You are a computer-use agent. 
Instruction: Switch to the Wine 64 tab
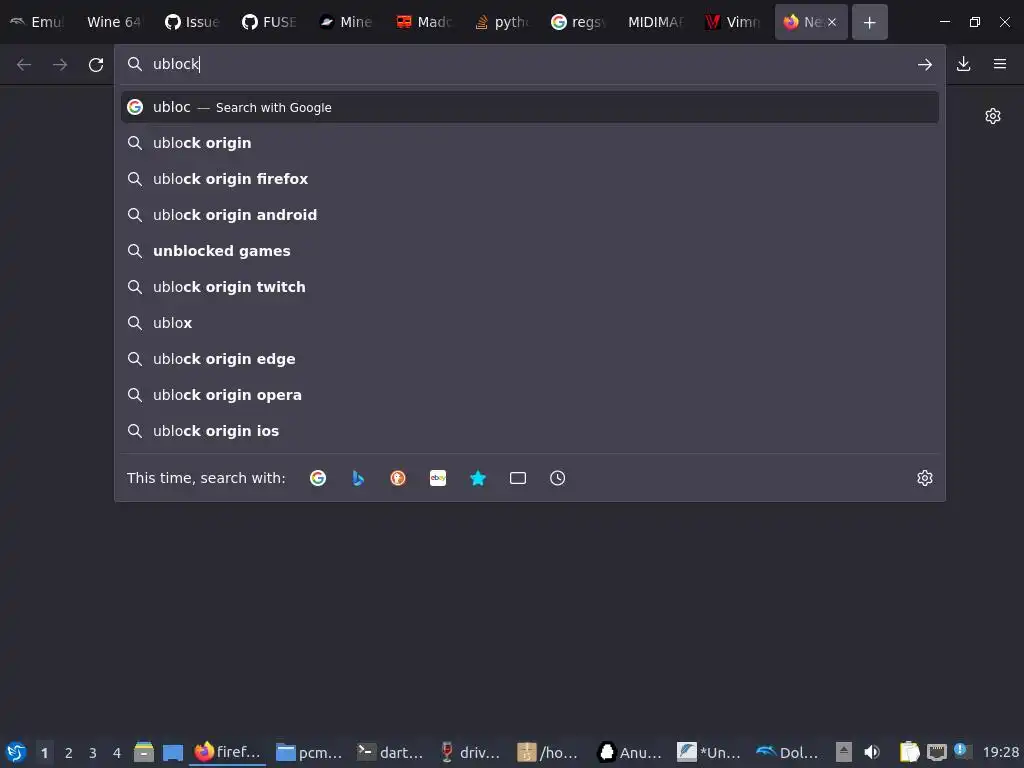point(114,22)
